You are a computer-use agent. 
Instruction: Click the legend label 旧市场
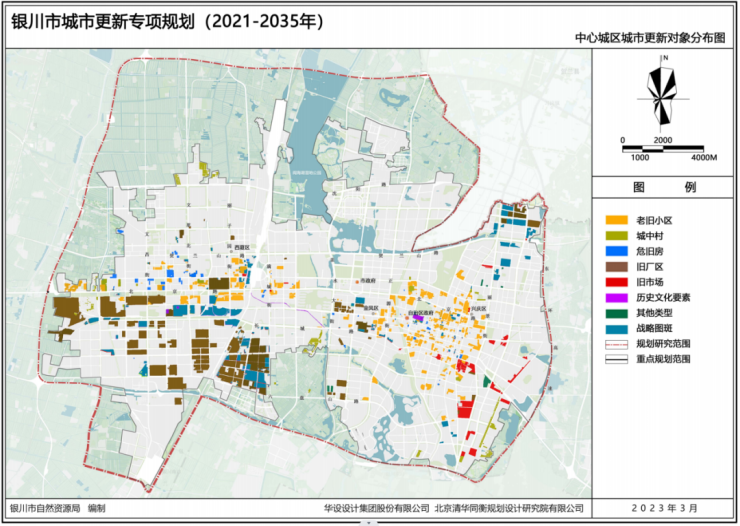point(649,282)
